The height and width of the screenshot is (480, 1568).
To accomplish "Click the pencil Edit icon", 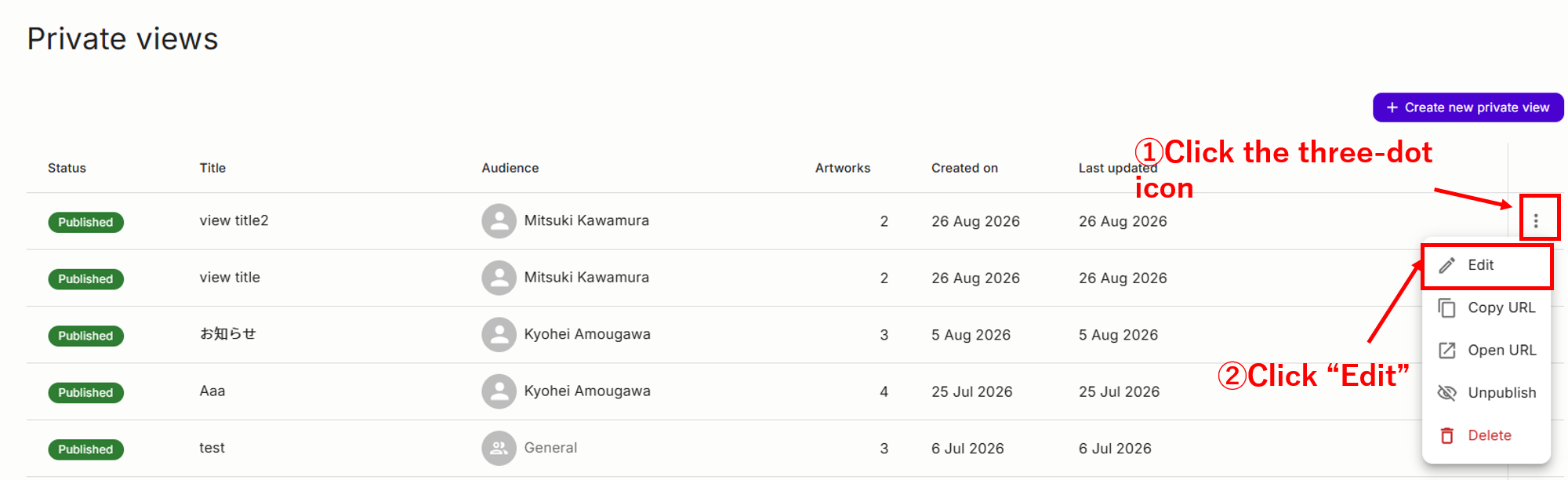I will click(1447, 265).
